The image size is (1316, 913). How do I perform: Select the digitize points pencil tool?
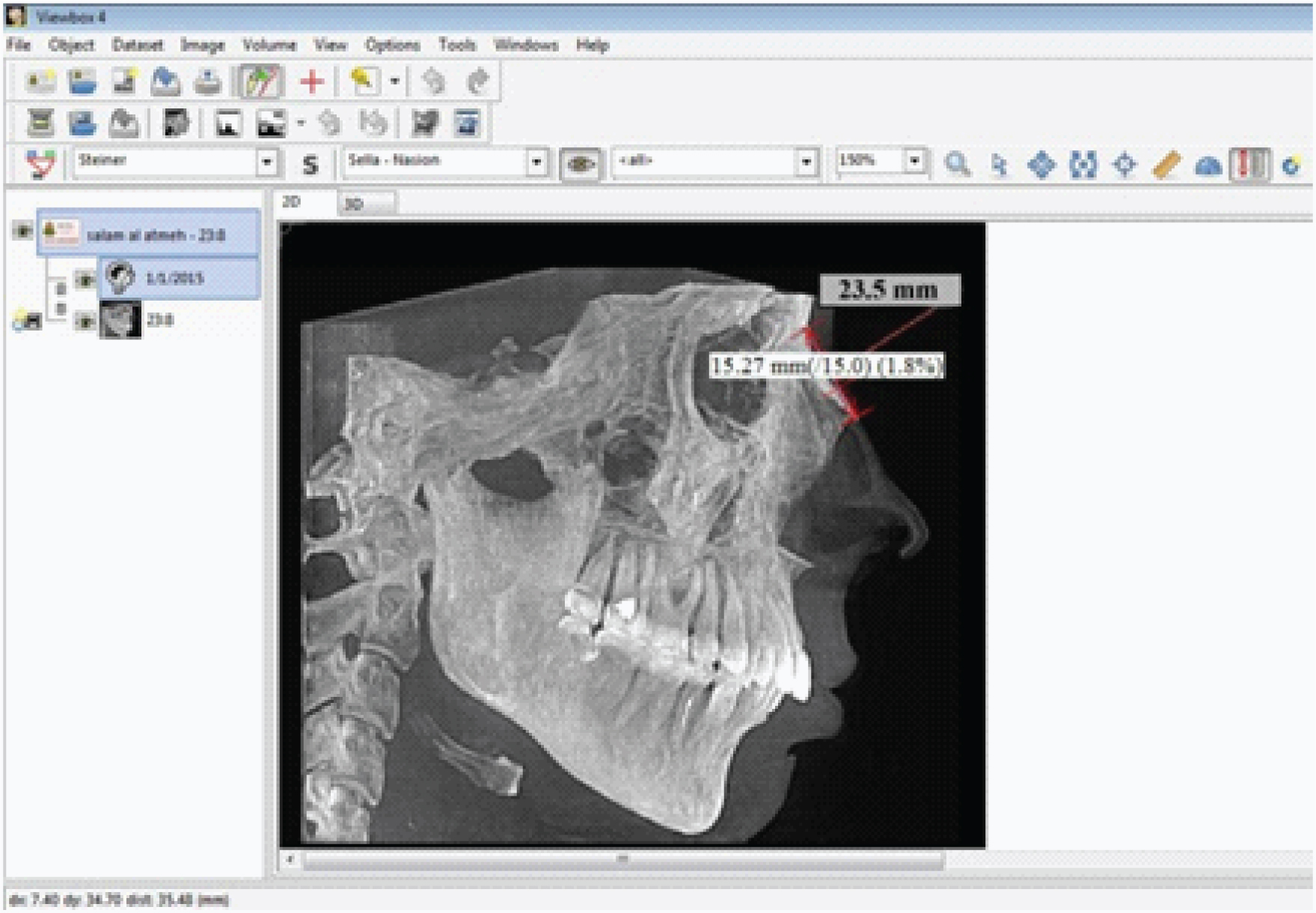click(260, 82)
